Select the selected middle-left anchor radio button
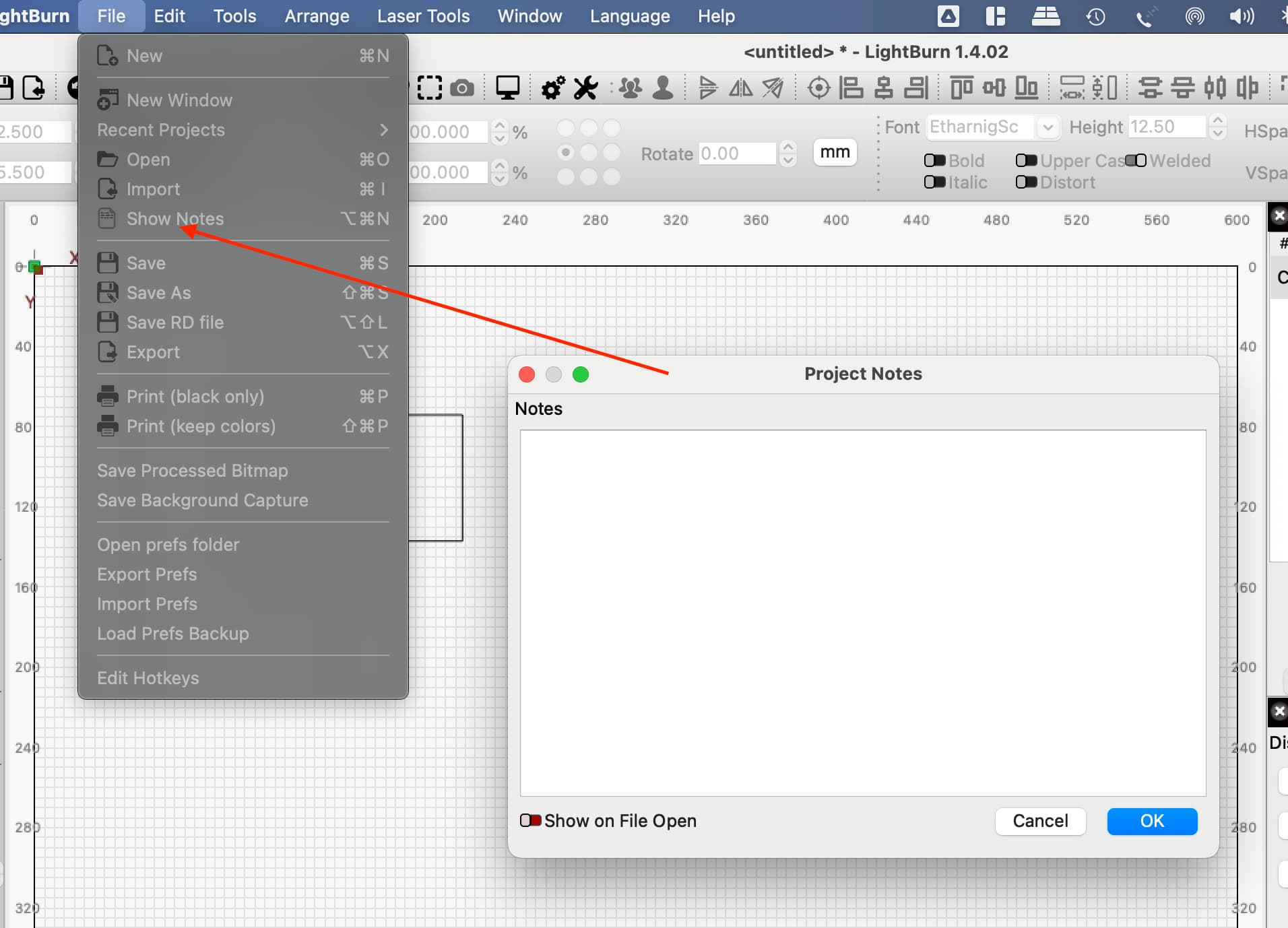The height and width of the screenshot is (928, 1288). coord(566,152)
